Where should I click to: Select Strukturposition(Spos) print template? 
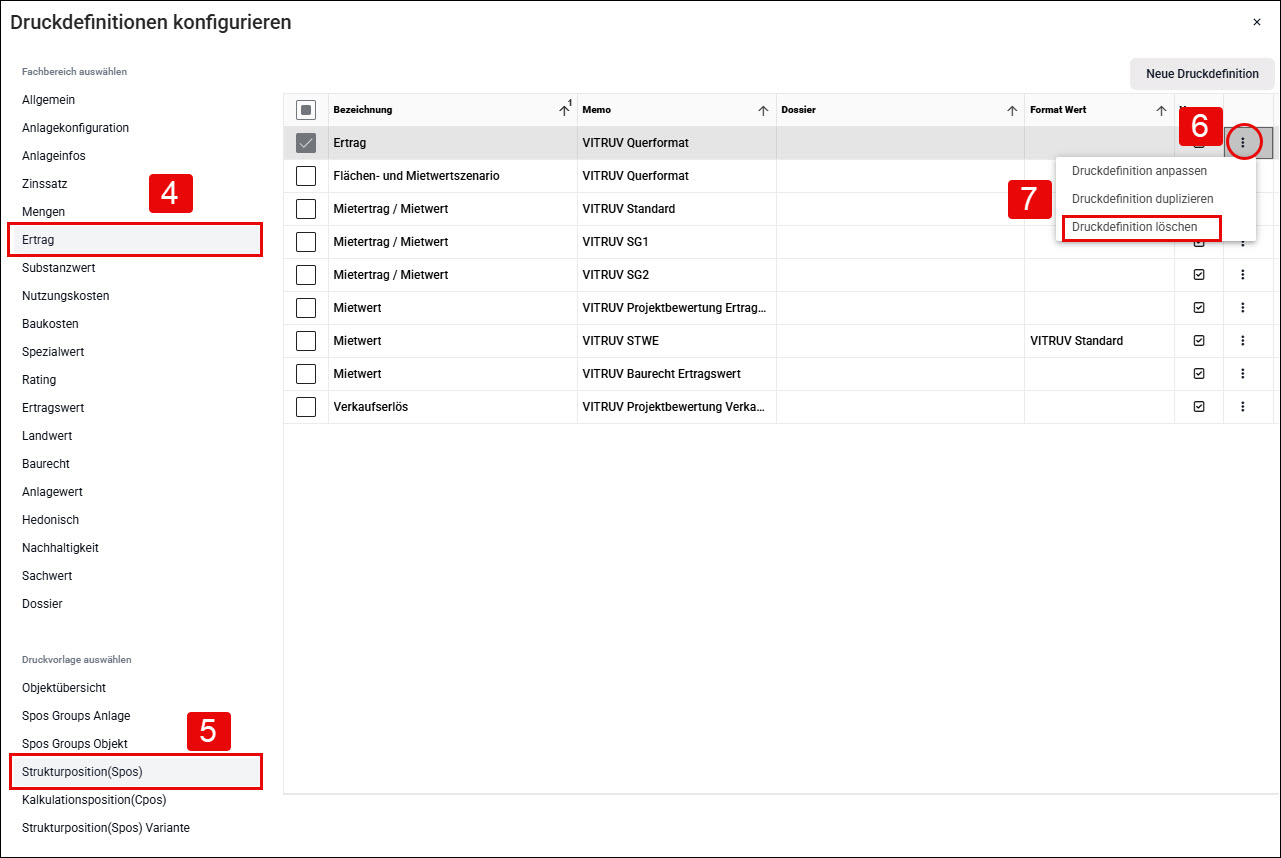(x=135, y=772)
